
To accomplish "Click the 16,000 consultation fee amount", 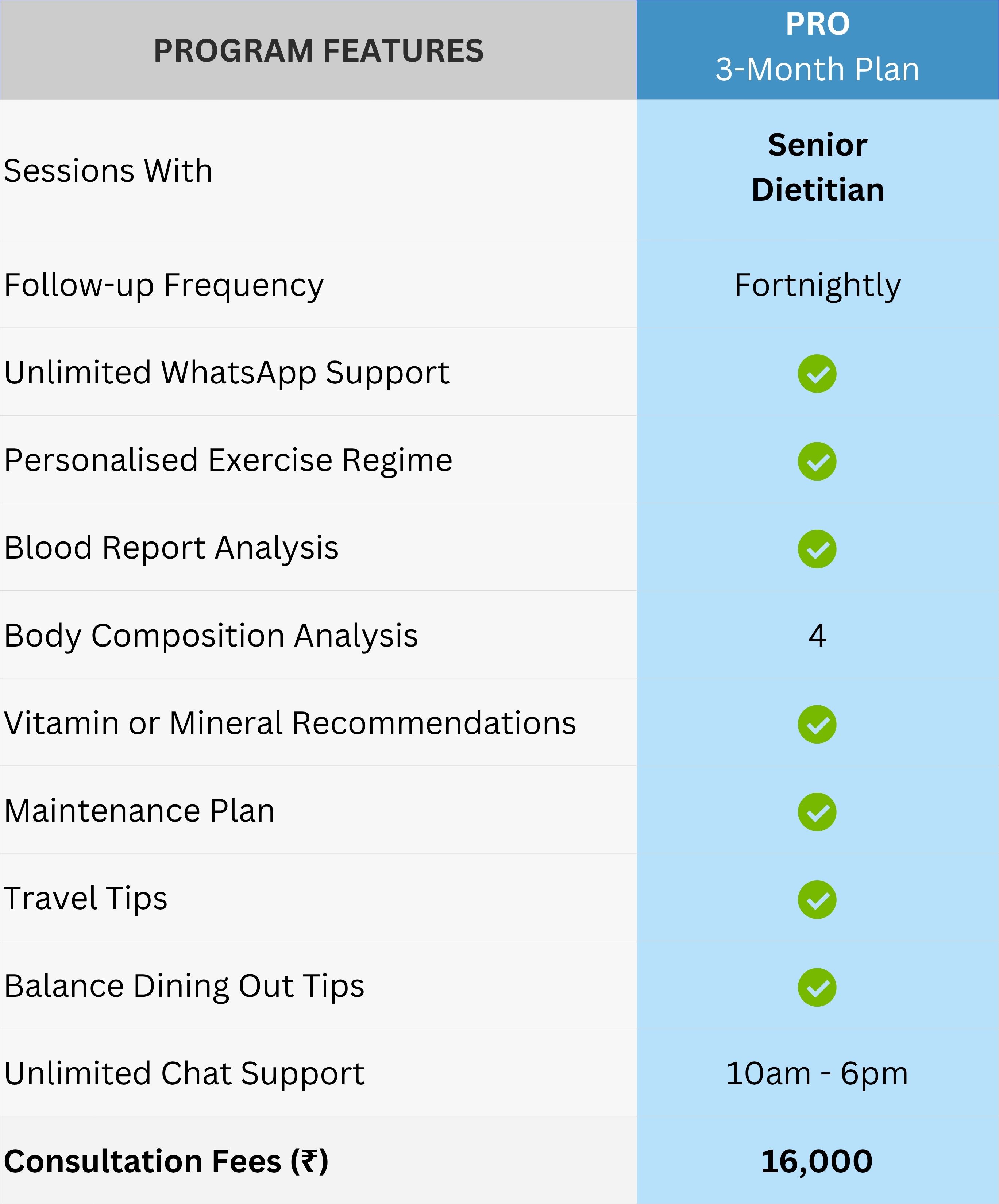I will [x=817, y=1162].
